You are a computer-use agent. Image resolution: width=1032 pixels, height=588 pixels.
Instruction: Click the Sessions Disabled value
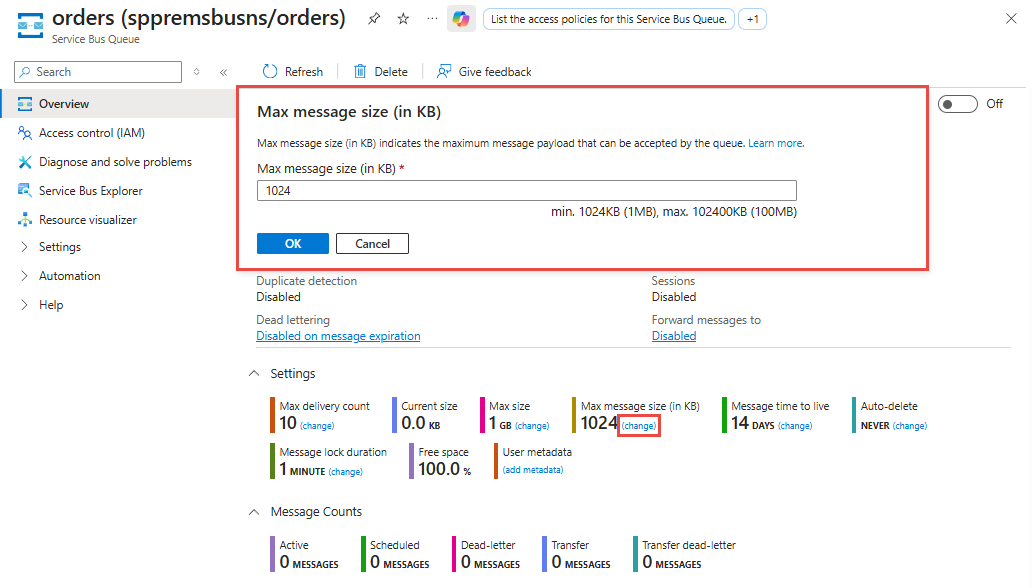(x=674, y=297)
